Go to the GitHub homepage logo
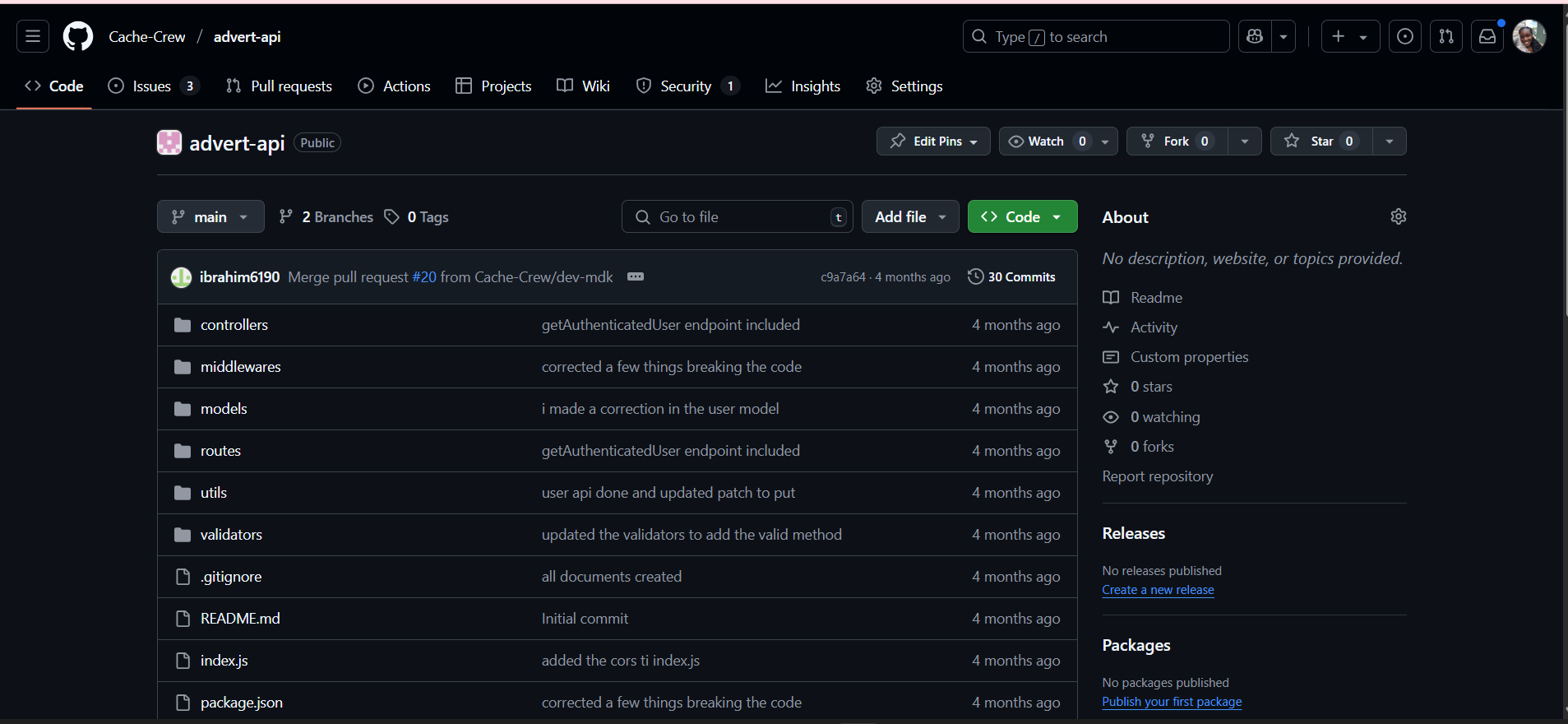This screenshot has height=724, width=1568. [x=78, y=36]
